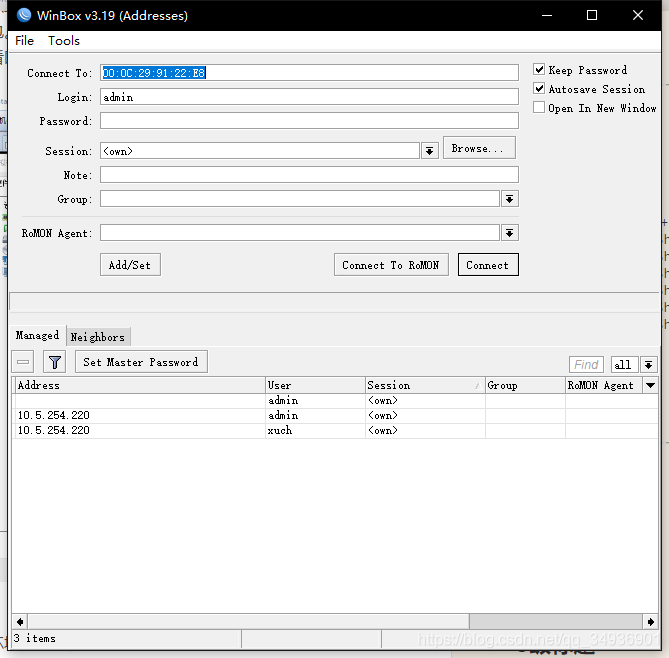669x658 pixels.
Task: Minimize the WinBox window
Action: pos(547,15)
